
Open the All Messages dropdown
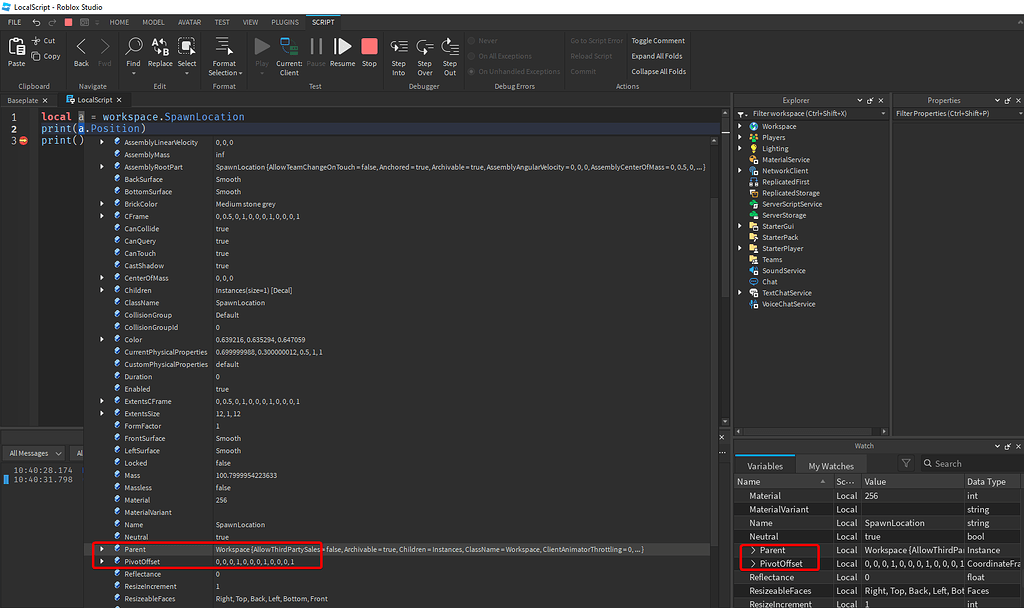click(32, 452)
